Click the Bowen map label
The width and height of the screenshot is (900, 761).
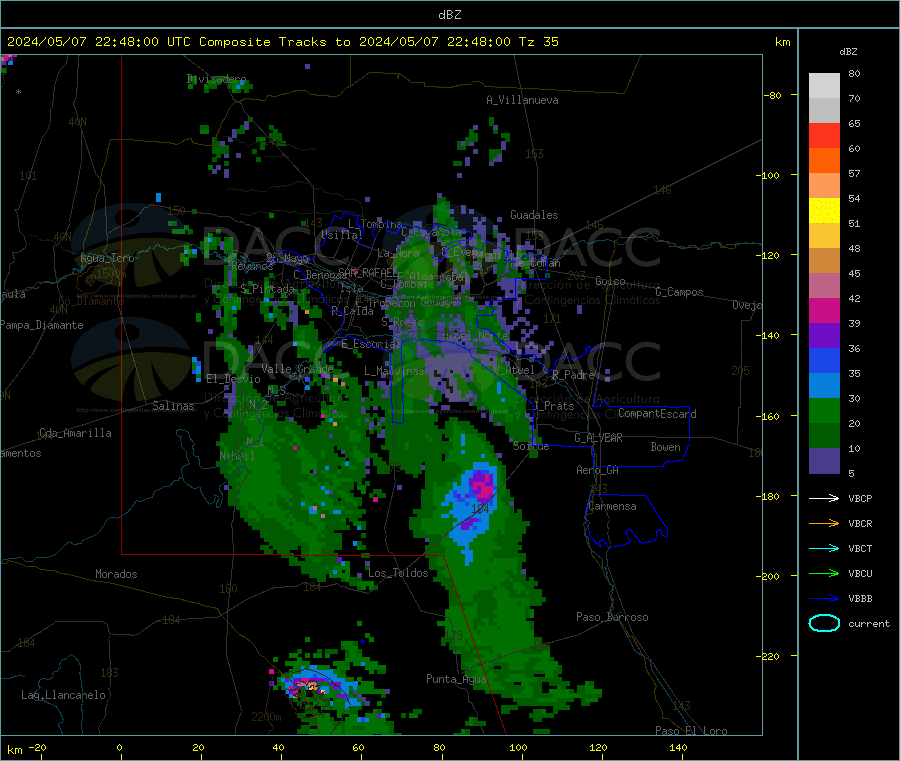tap(666, 447)
